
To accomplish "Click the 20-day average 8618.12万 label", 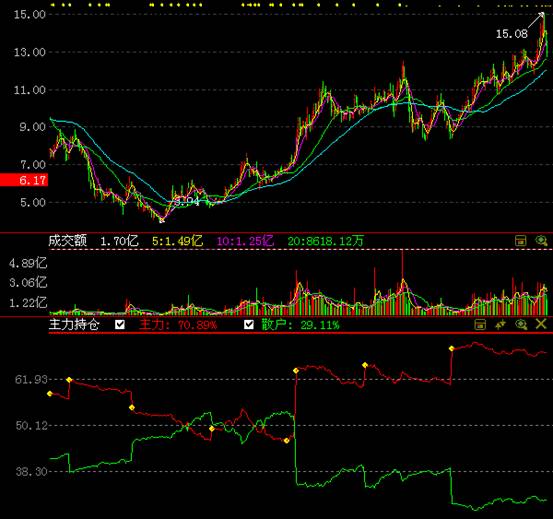I will coord(326,241).
